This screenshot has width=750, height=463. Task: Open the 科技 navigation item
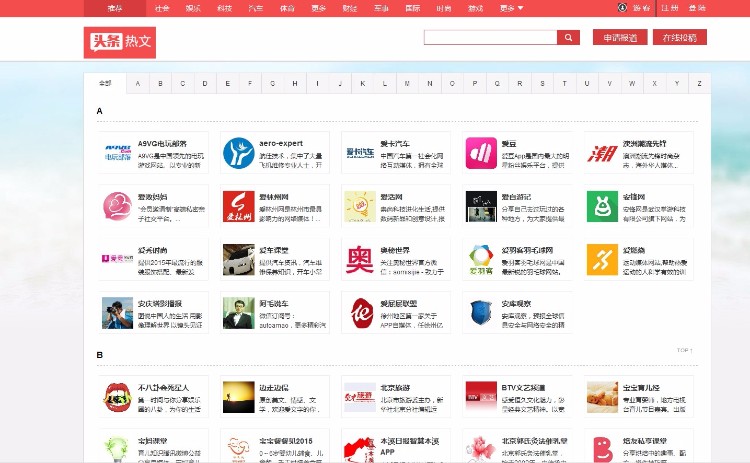tap(224, 8)
